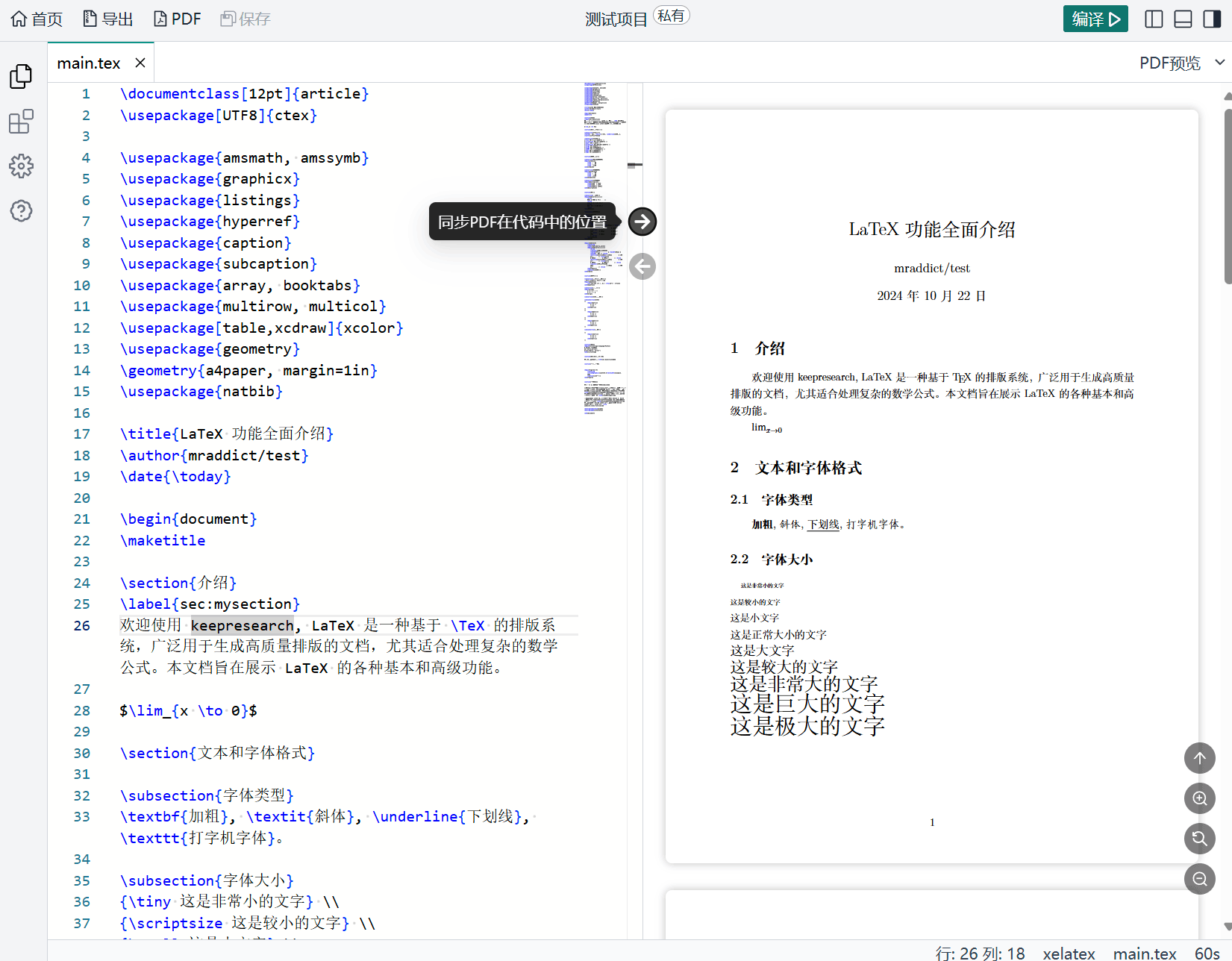Toggle the bottom panel layout
1232x961 pixels.
tap(1183, 19)
